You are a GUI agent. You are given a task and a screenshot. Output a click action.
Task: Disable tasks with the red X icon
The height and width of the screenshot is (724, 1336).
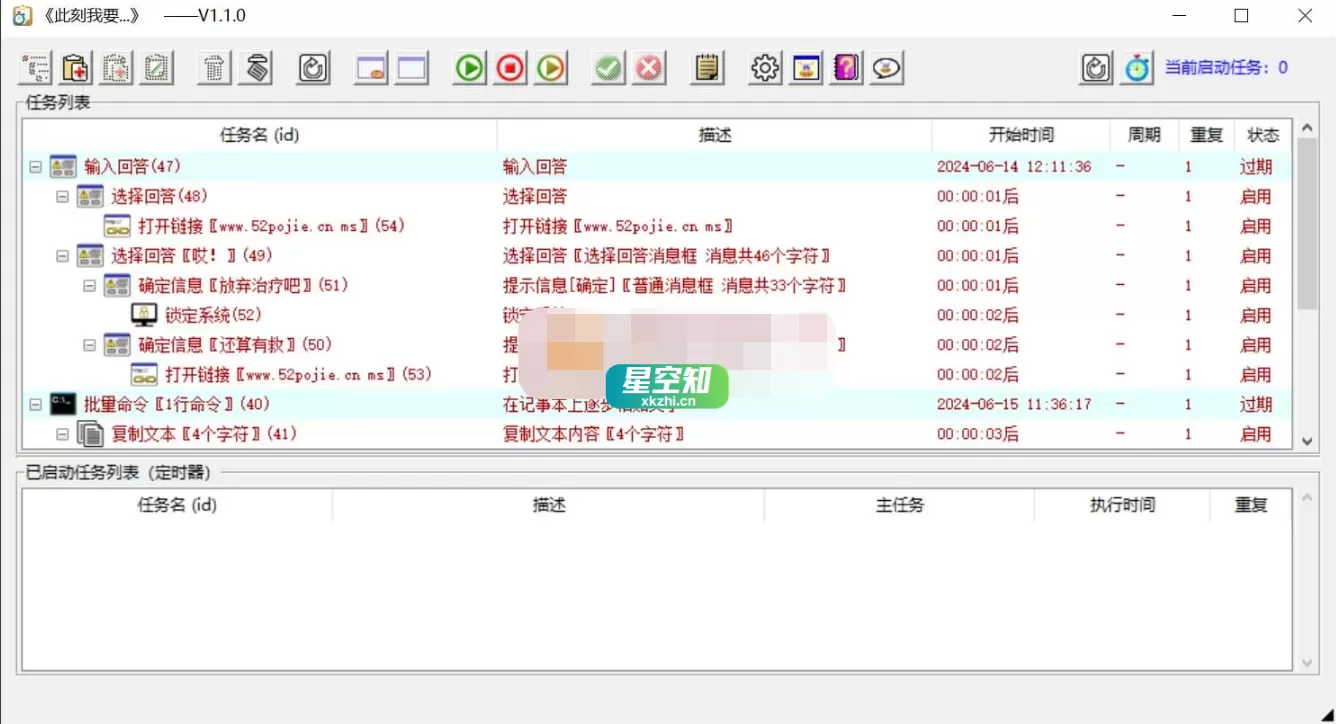[647, 67]
